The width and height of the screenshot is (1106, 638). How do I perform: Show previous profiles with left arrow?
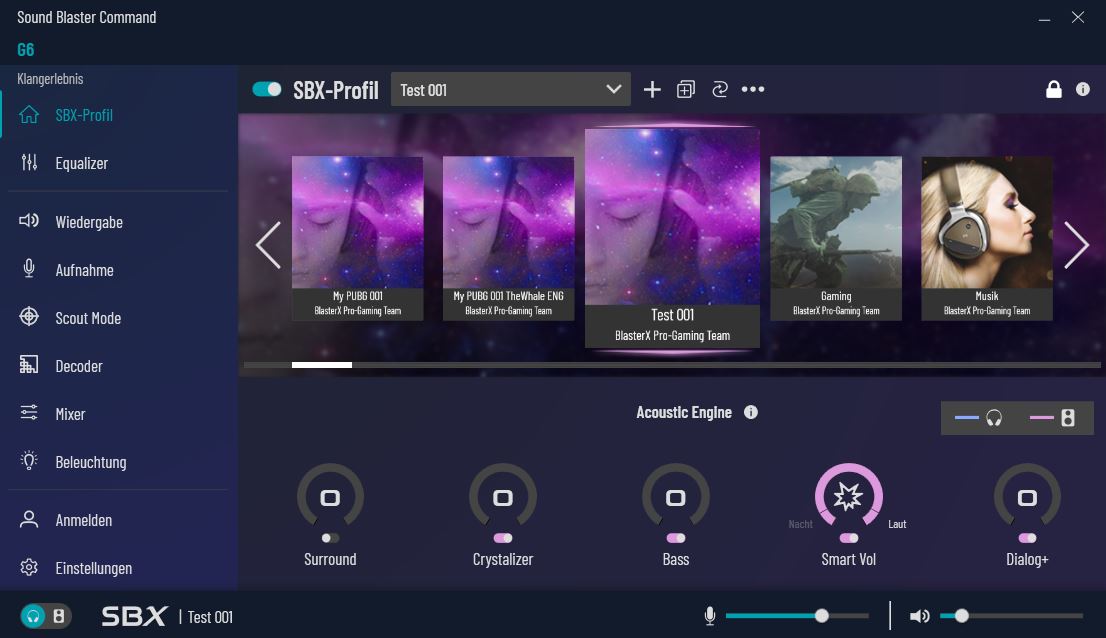pyautogui.click(x=268, y=245)
